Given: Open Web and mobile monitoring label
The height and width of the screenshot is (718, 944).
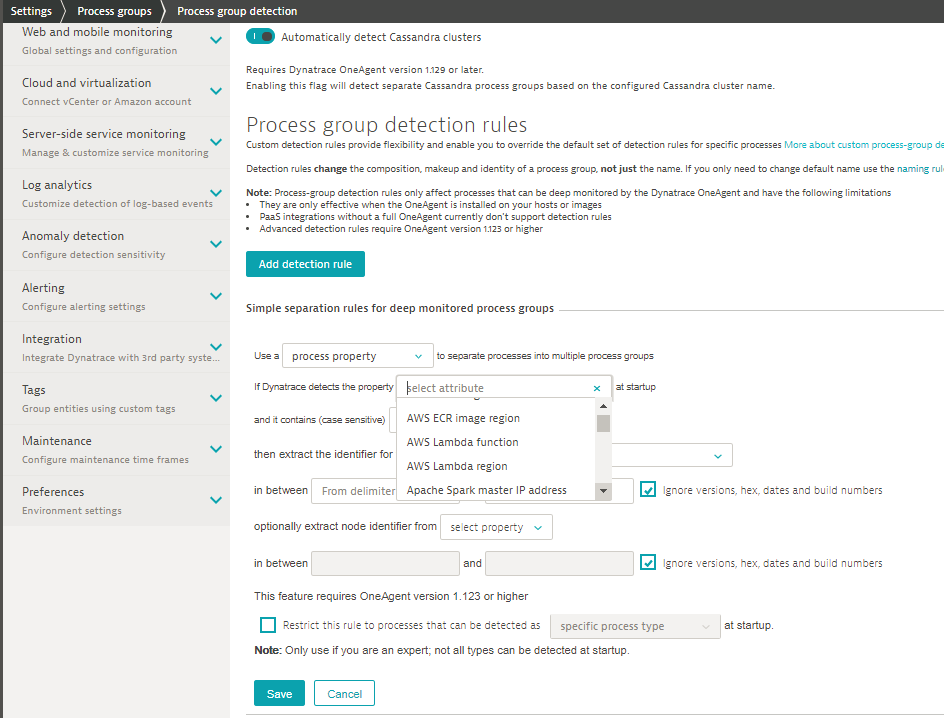Looking at the screenshot, I should tap(98, 32).
